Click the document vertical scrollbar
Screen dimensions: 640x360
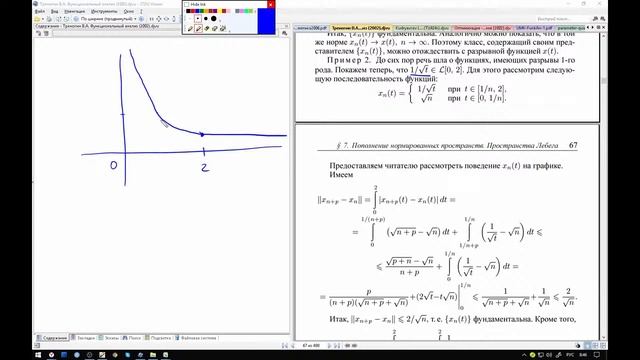coord(604,187)
